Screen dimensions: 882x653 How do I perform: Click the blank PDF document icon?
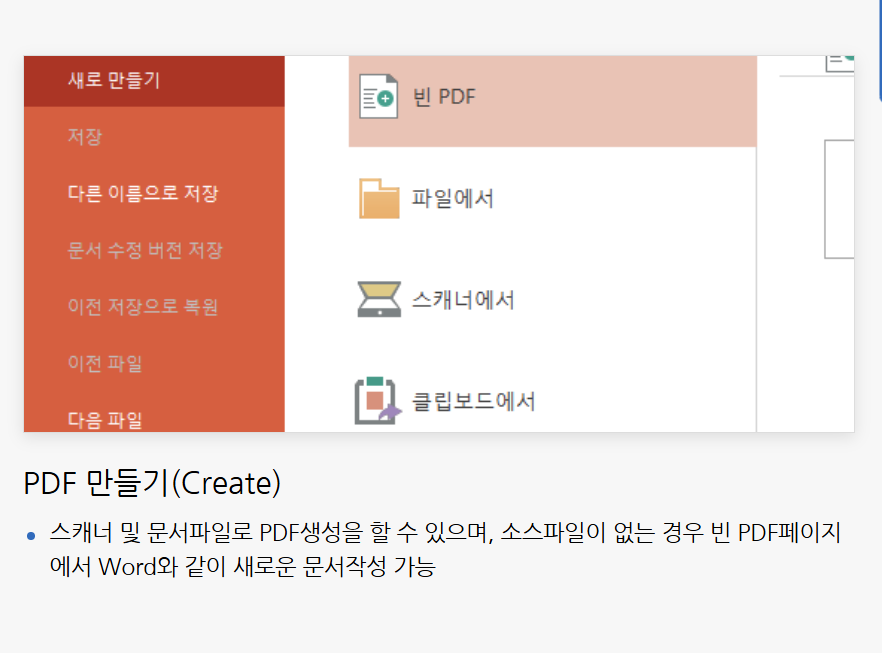pyautogui.click(x=379, y=96)
